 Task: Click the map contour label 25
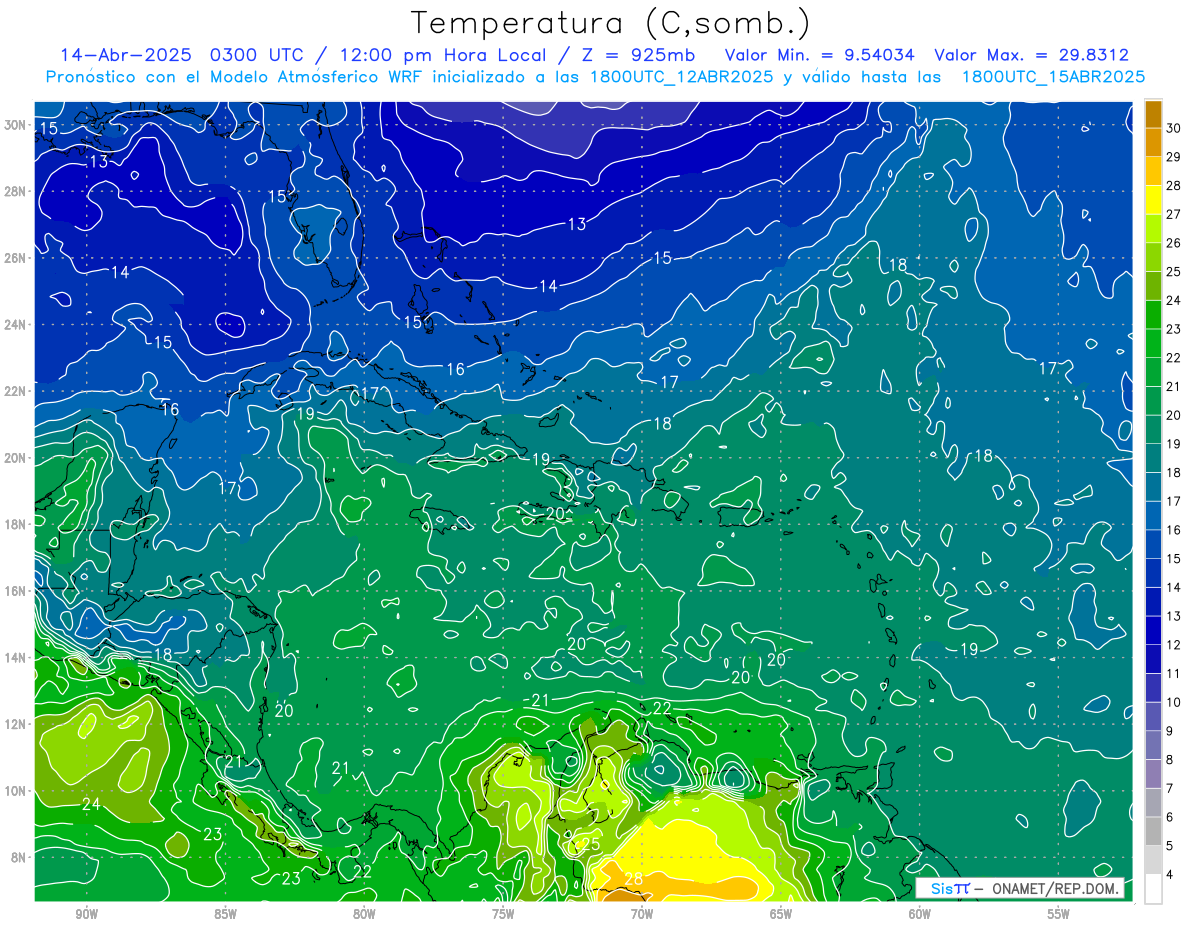click(590, 845)
